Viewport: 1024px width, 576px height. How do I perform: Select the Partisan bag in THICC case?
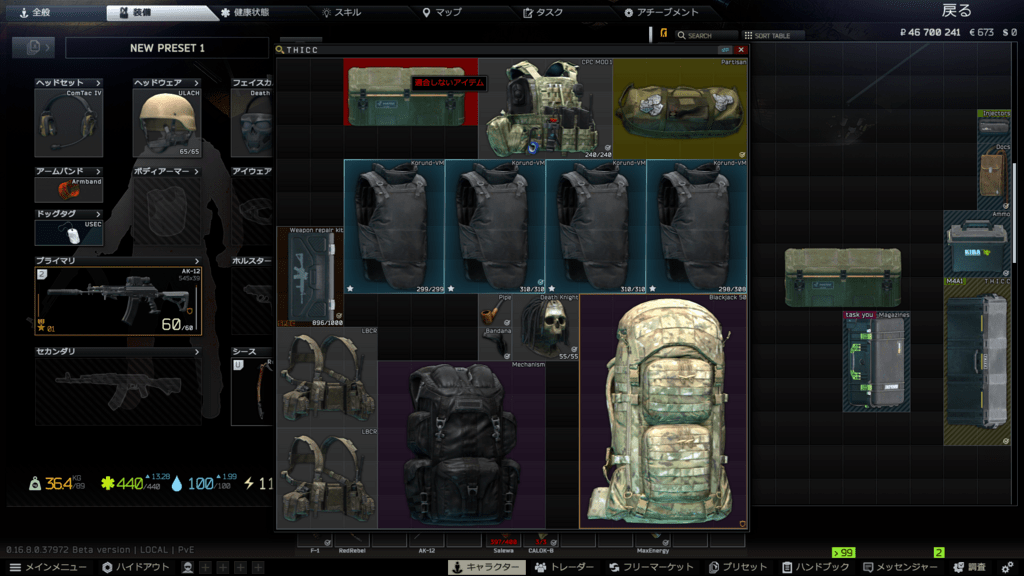(x=680, y=108)
